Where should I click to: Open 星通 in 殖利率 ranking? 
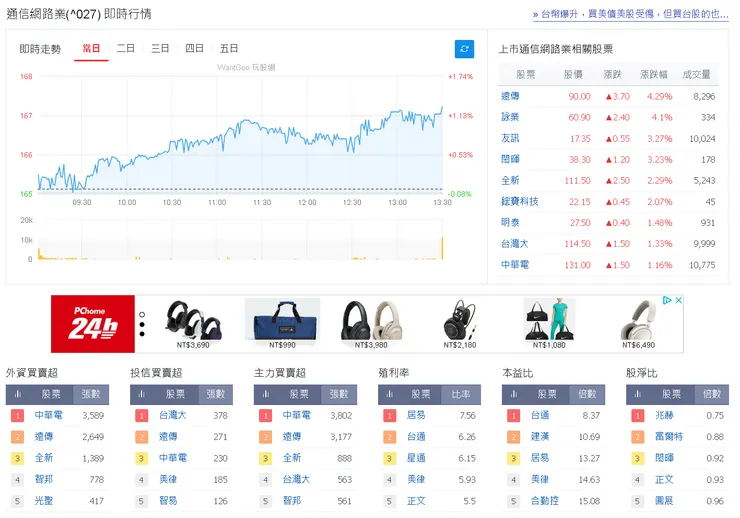pyautogui.click(x=416, y=458)
